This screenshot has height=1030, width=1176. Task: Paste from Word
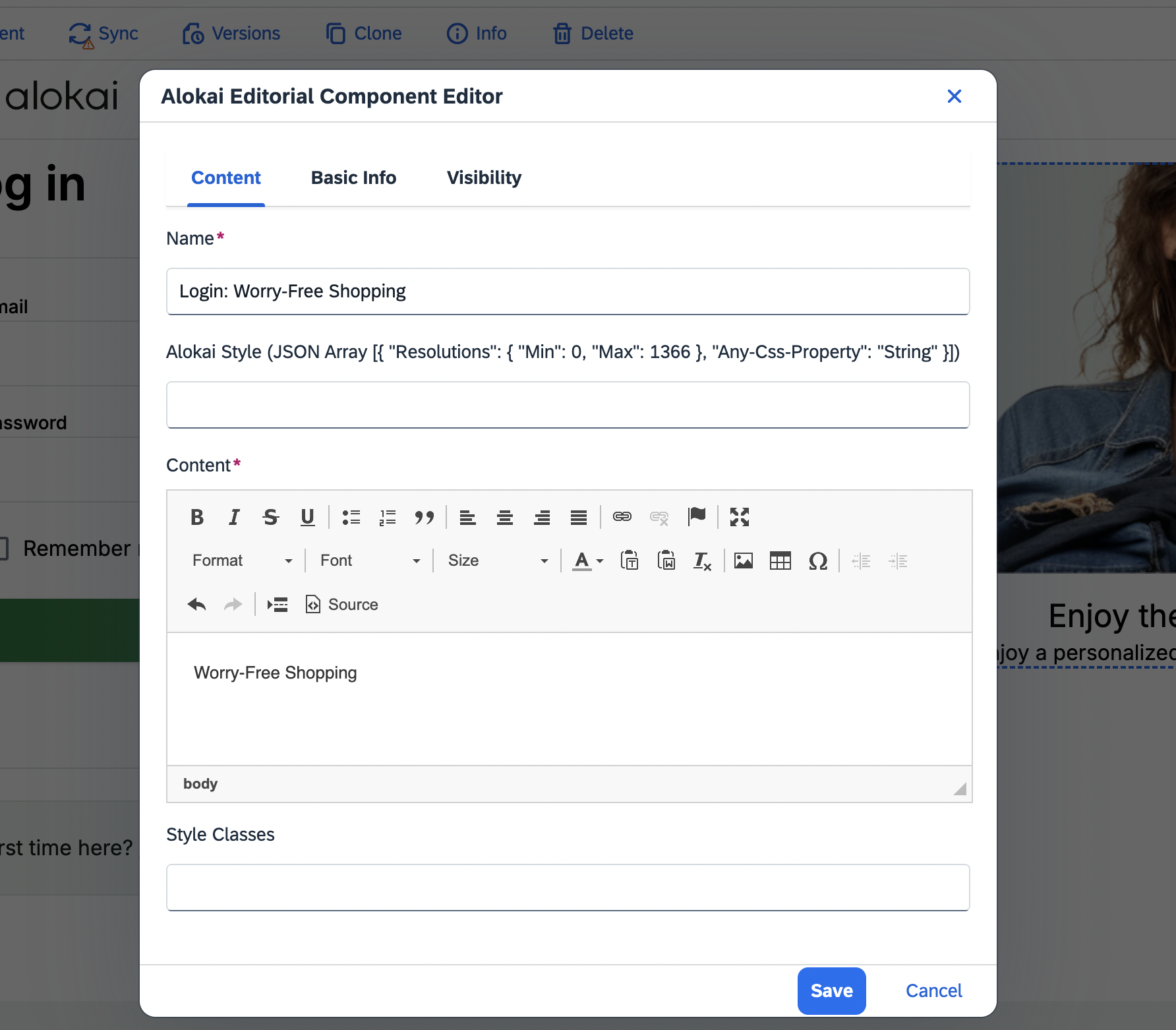[x=666, y=560]
